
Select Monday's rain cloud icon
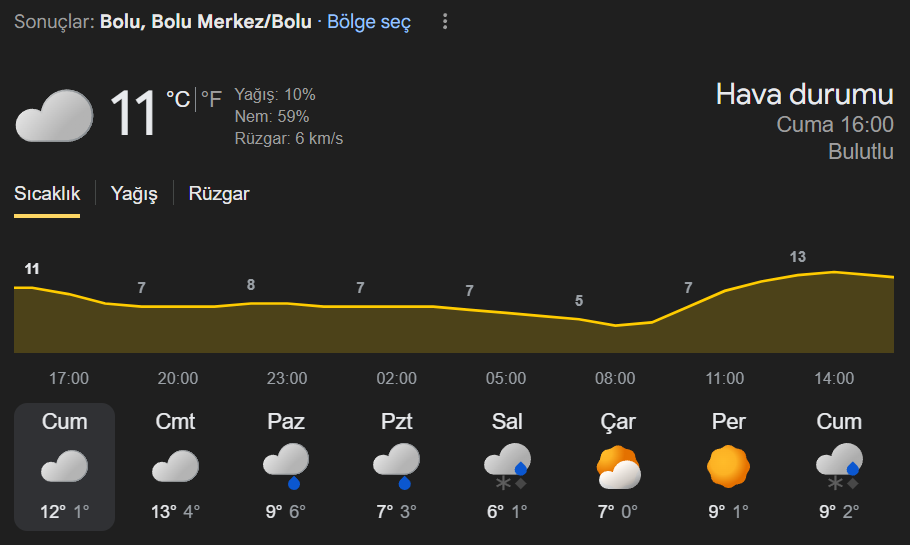coord(396,465)
